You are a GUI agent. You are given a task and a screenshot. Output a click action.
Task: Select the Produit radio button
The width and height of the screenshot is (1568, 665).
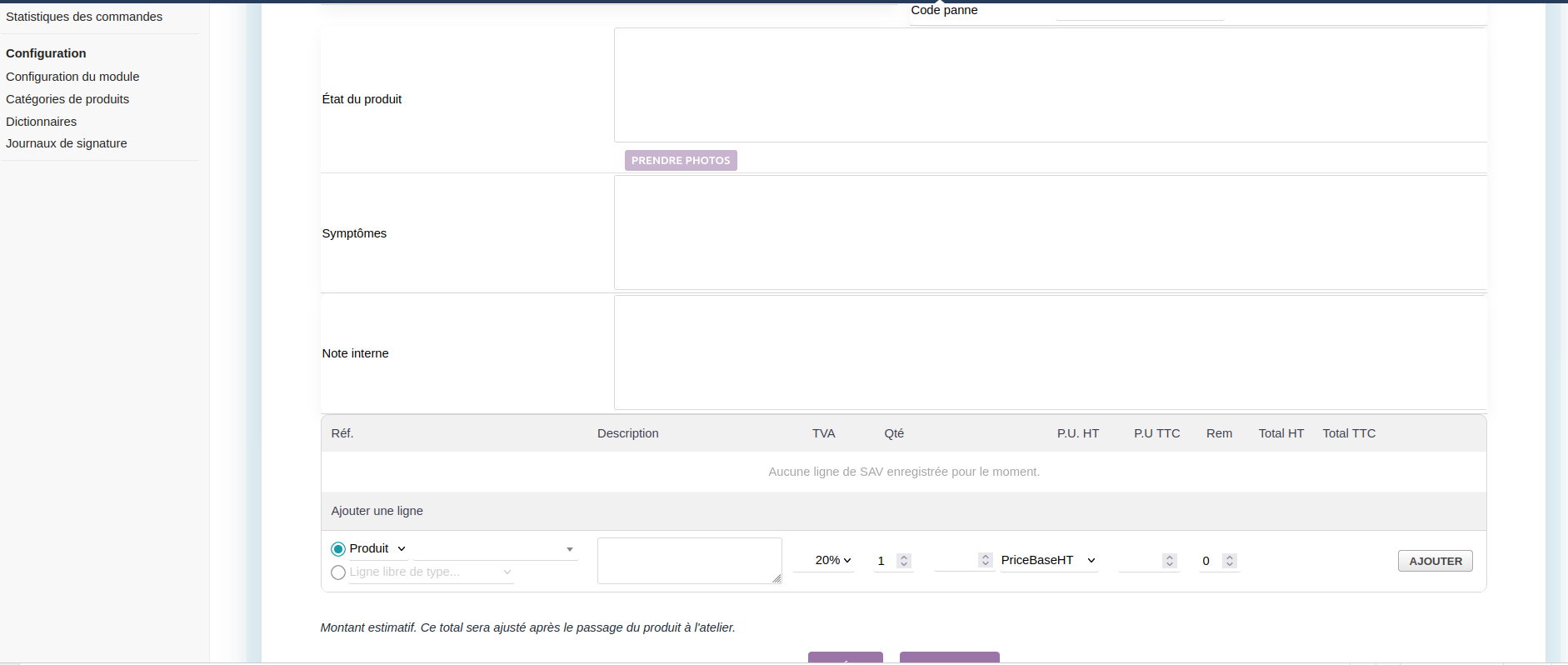coord(338,549)
